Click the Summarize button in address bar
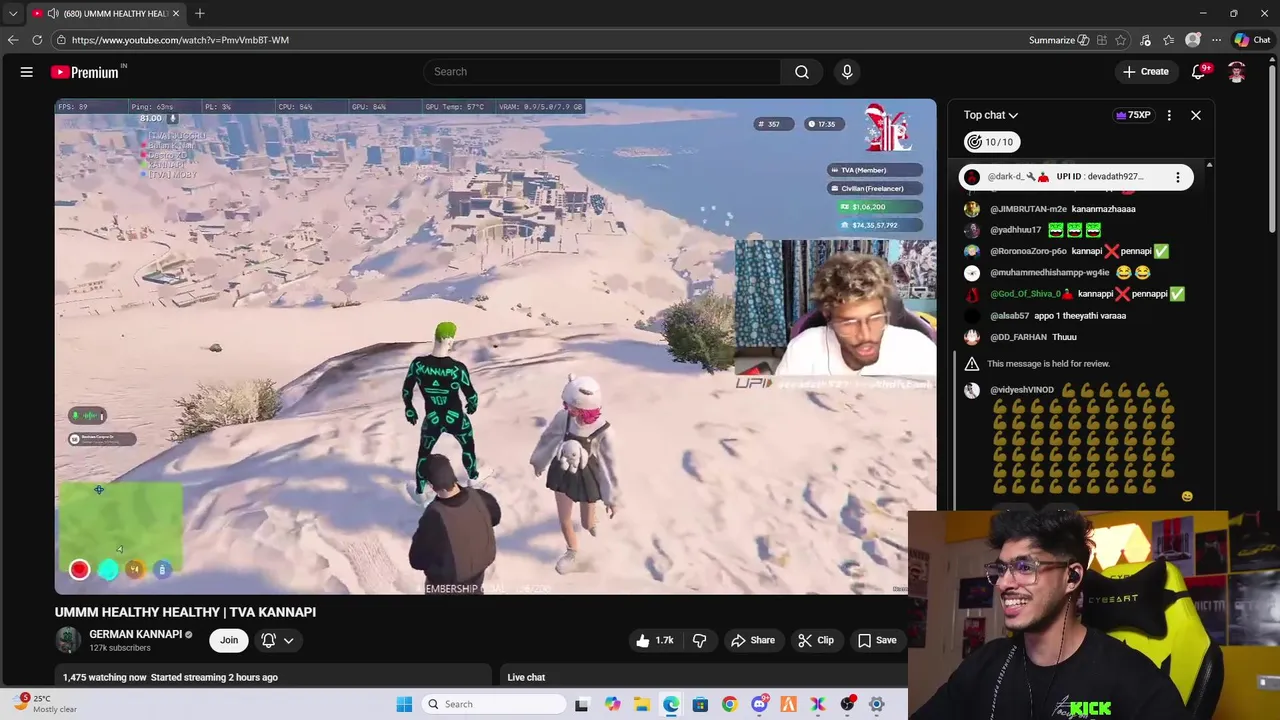Screen dimensions: 1280x720 (1059, 40)
